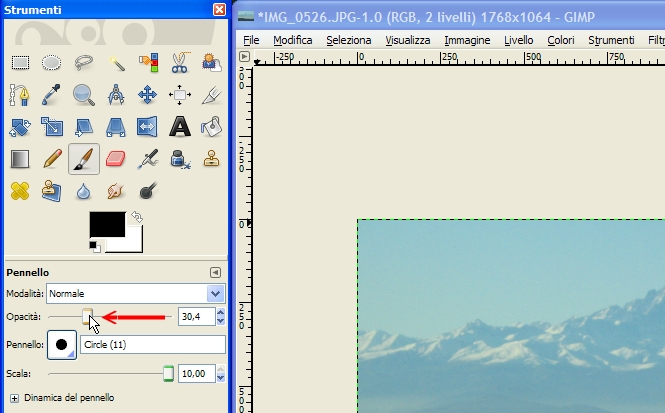This screenshot has width=665, height=413.
Task: Select the Move tool
Action: pyautogui.click(x=148, y=95)
